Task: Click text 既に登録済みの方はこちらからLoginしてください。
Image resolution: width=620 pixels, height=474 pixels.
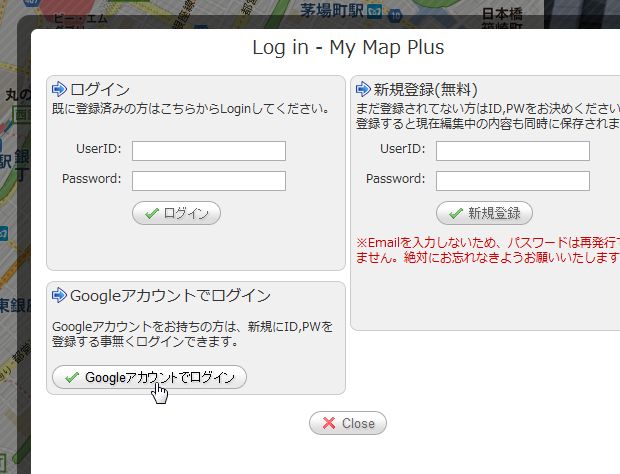Action: pyautogui.click(x=191, y=109)
